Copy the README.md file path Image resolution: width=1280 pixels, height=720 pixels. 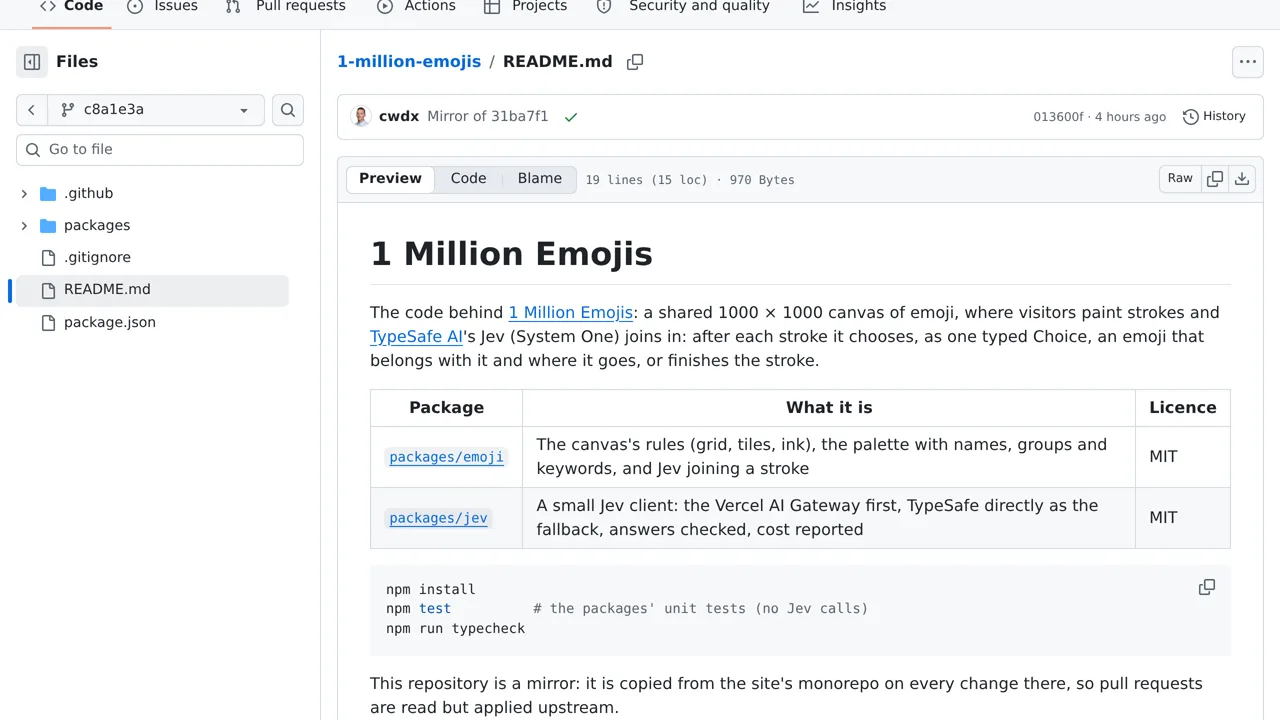pos(635,62)
